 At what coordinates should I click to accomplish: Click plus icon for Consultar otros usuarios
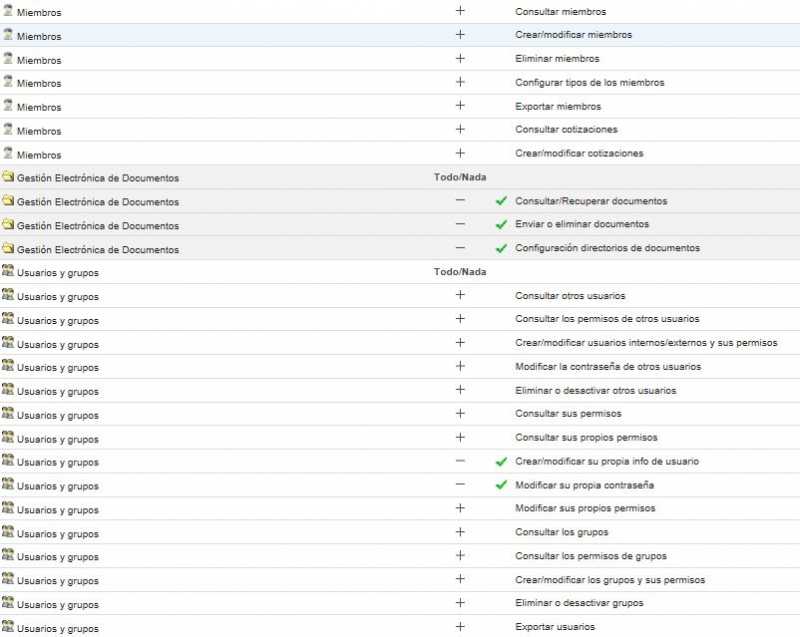[460, 295]
